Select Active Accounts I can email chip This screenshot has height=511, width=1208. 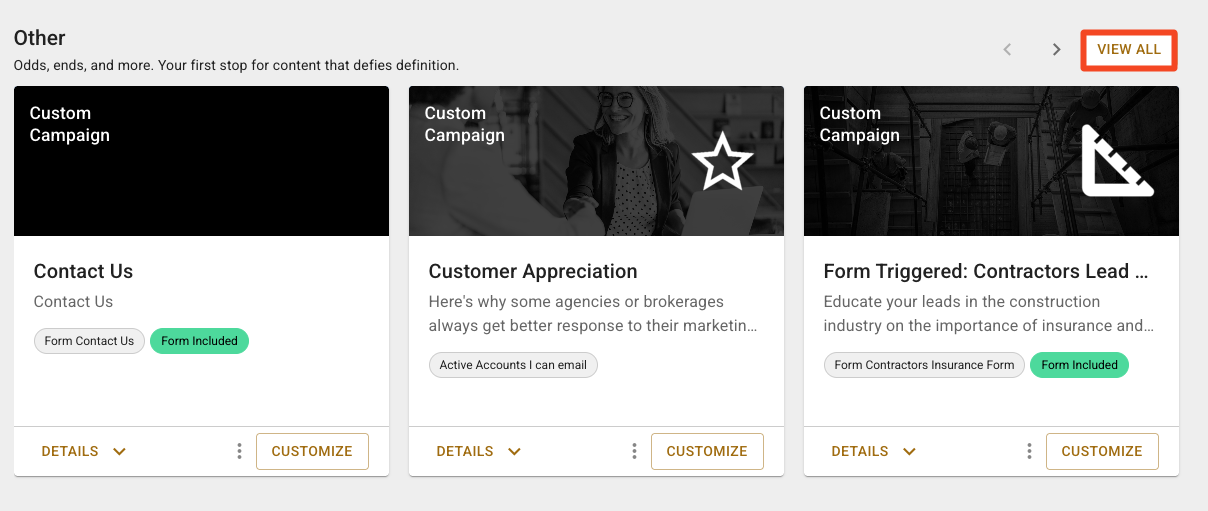513,365
